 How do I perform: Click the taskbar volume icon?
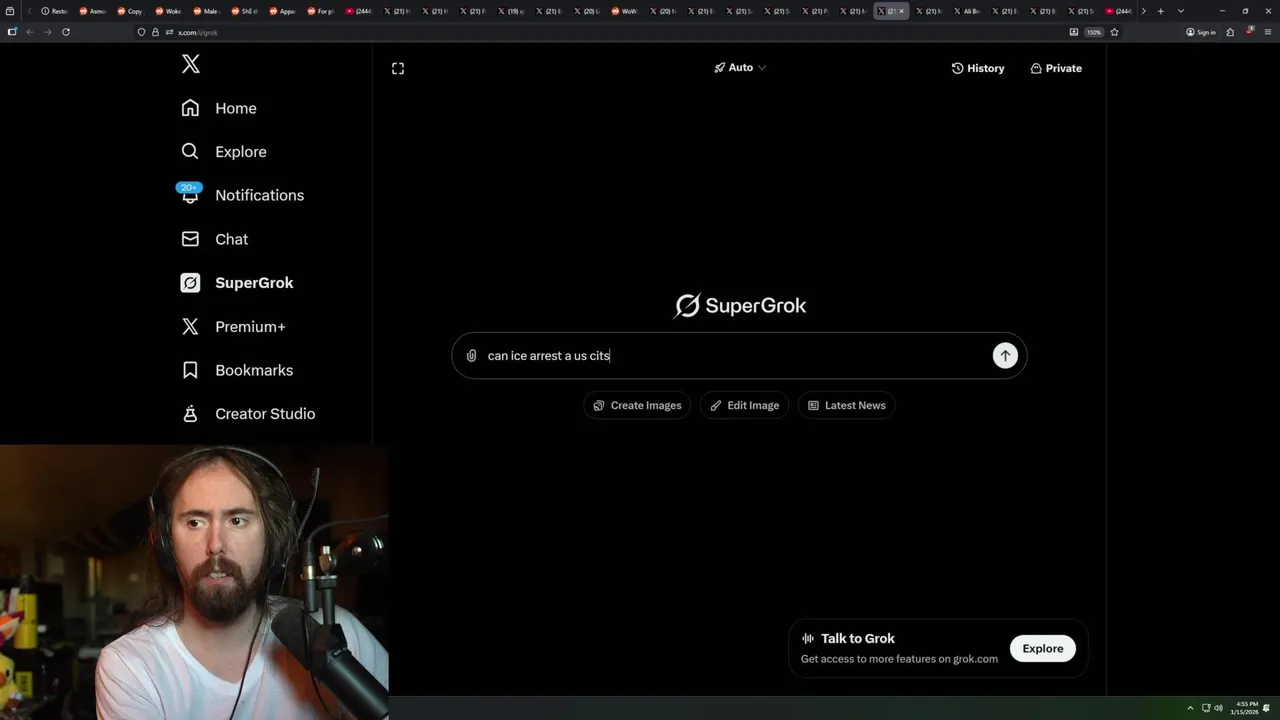coord(1219,708)
